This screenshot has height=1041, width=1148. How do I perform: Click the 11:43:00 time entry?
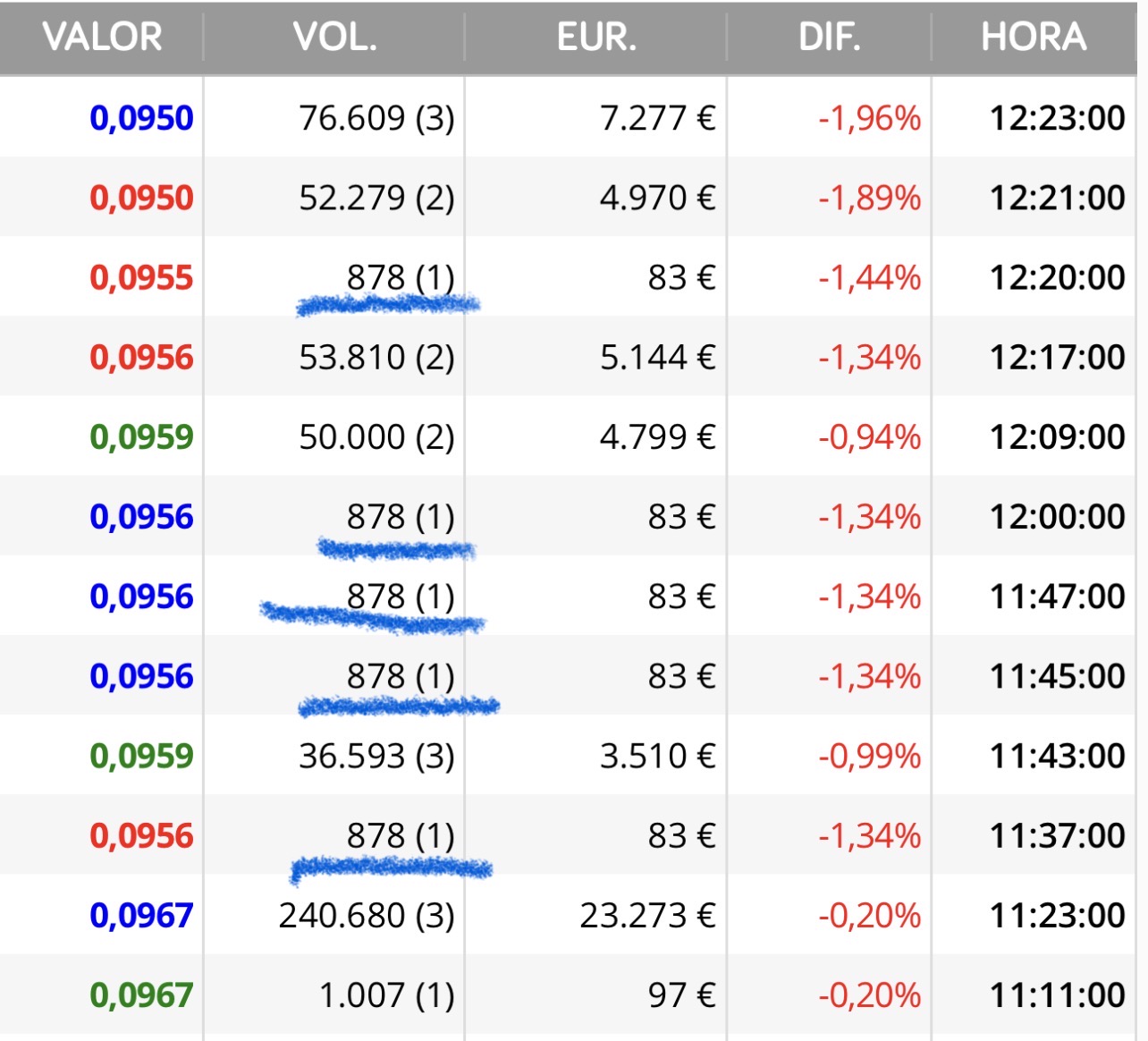1057,757
